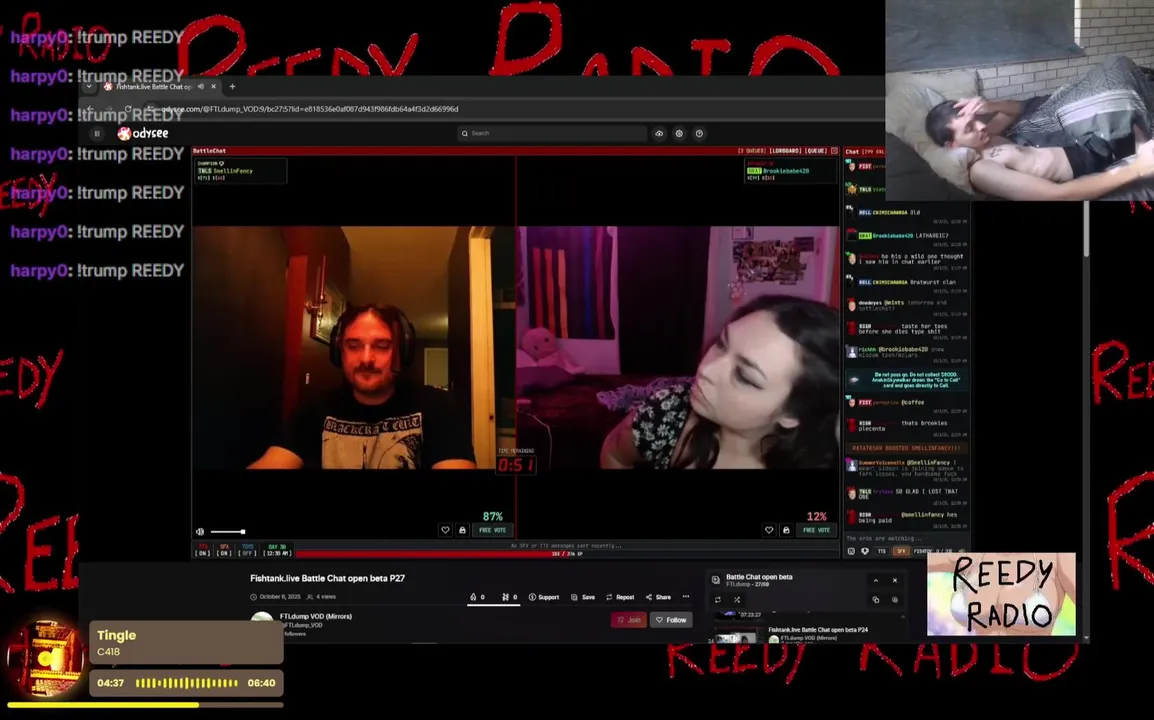Toggle SFX button in chat input bar

(x=901, y=551)
